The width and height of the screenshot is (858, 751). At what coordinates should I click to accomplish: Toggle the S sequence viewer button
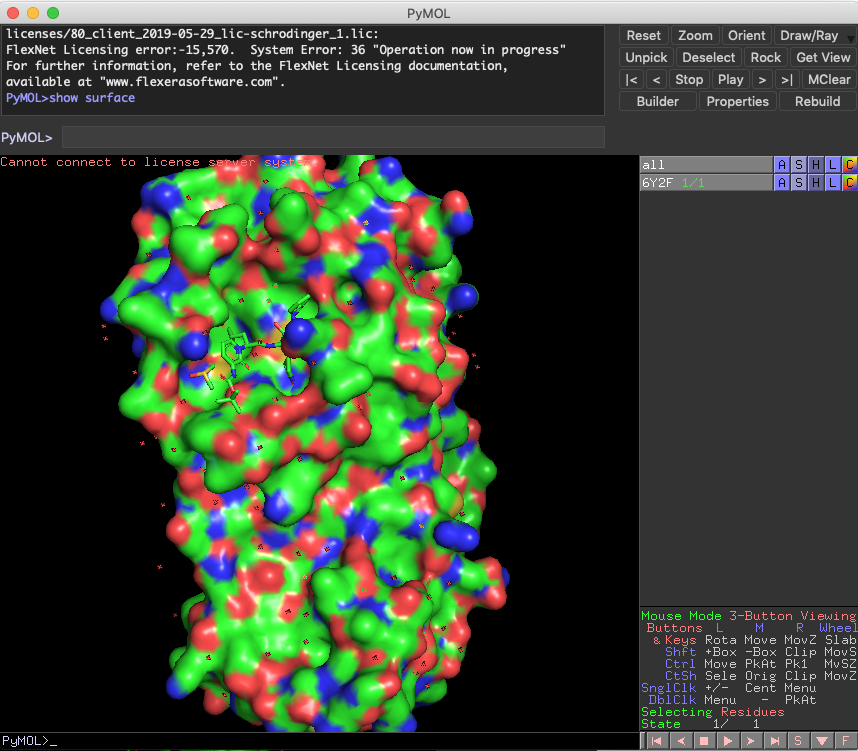[798, 741]
